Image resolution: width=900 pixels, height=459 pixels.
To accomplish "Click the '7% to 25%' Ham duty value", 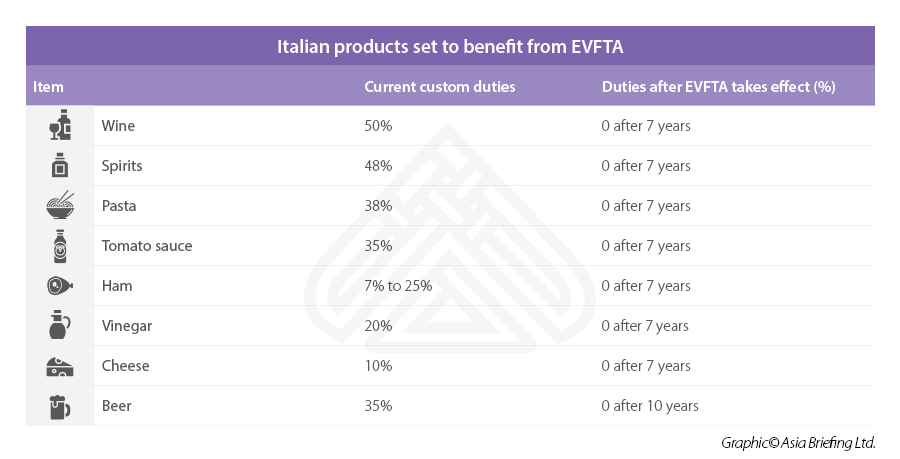I will [x=398, y=286].
